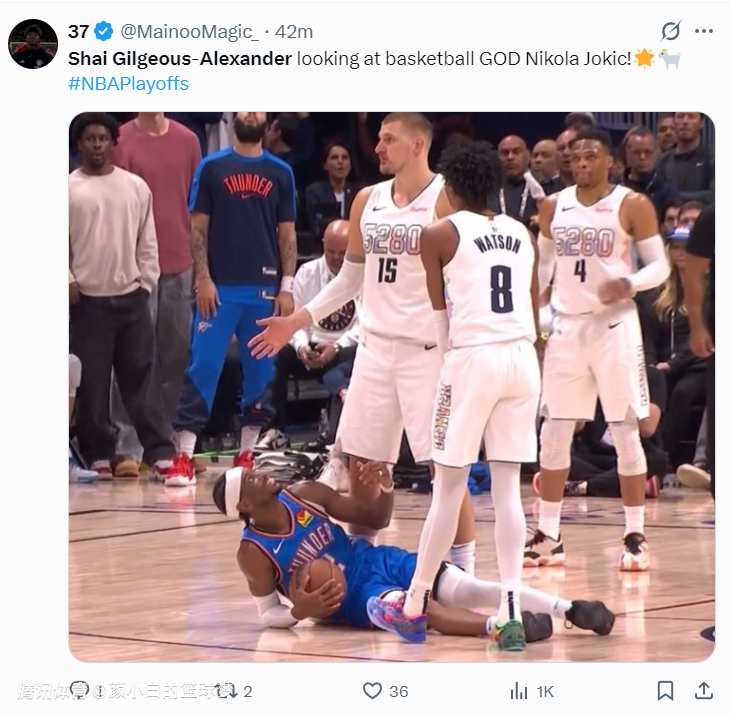
Task: View post analytics via the bar-chart icon
Action: tap(519, 690)
